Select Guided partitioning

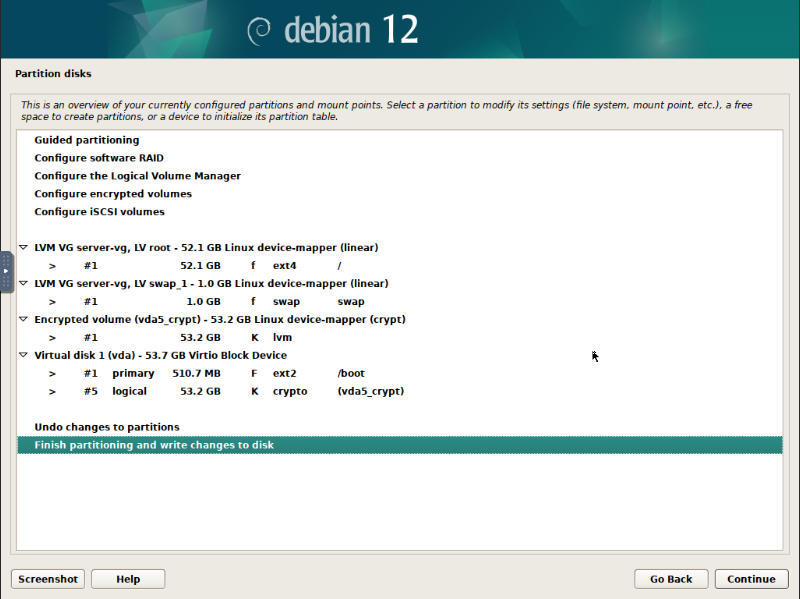pyautogui.click(x=400, y=140)
